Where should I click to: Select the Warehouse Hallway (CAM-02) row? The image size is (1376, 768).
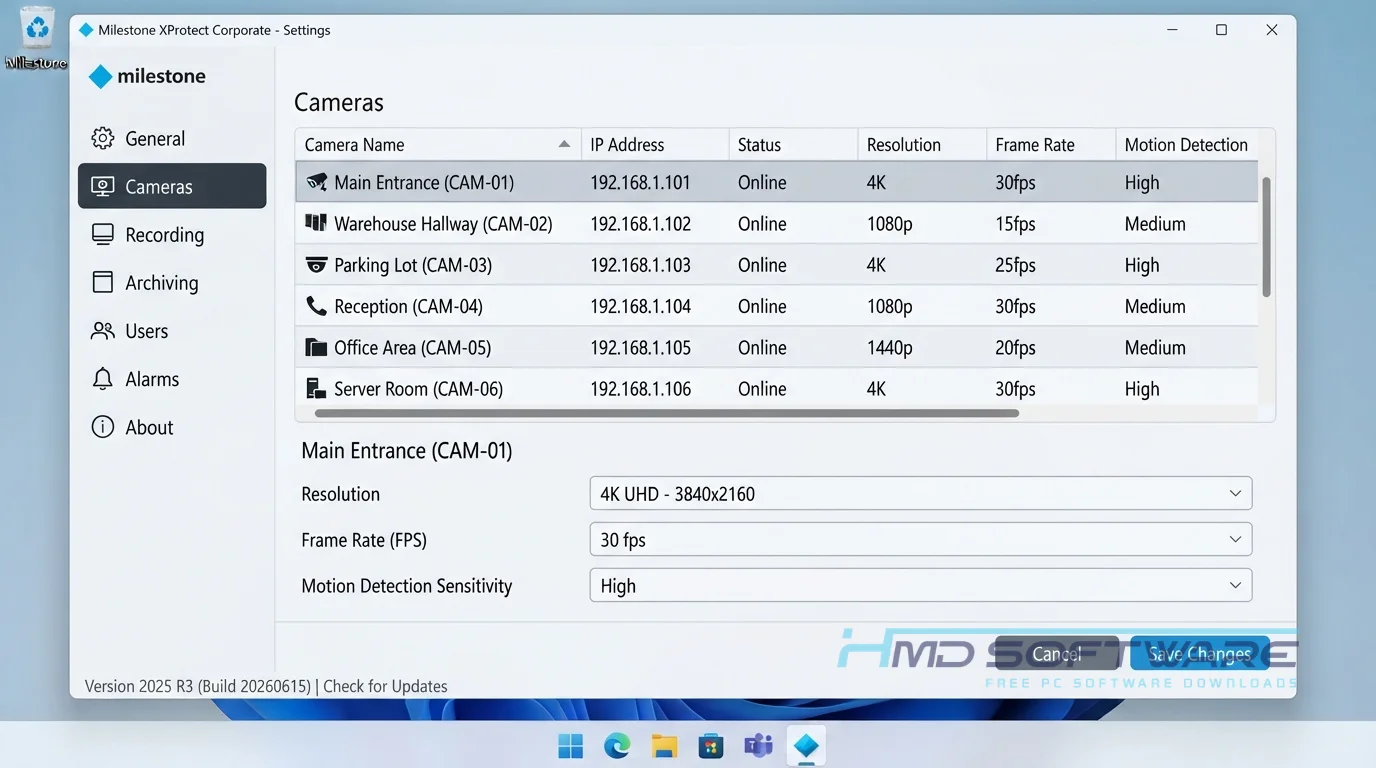pos(776,223)
